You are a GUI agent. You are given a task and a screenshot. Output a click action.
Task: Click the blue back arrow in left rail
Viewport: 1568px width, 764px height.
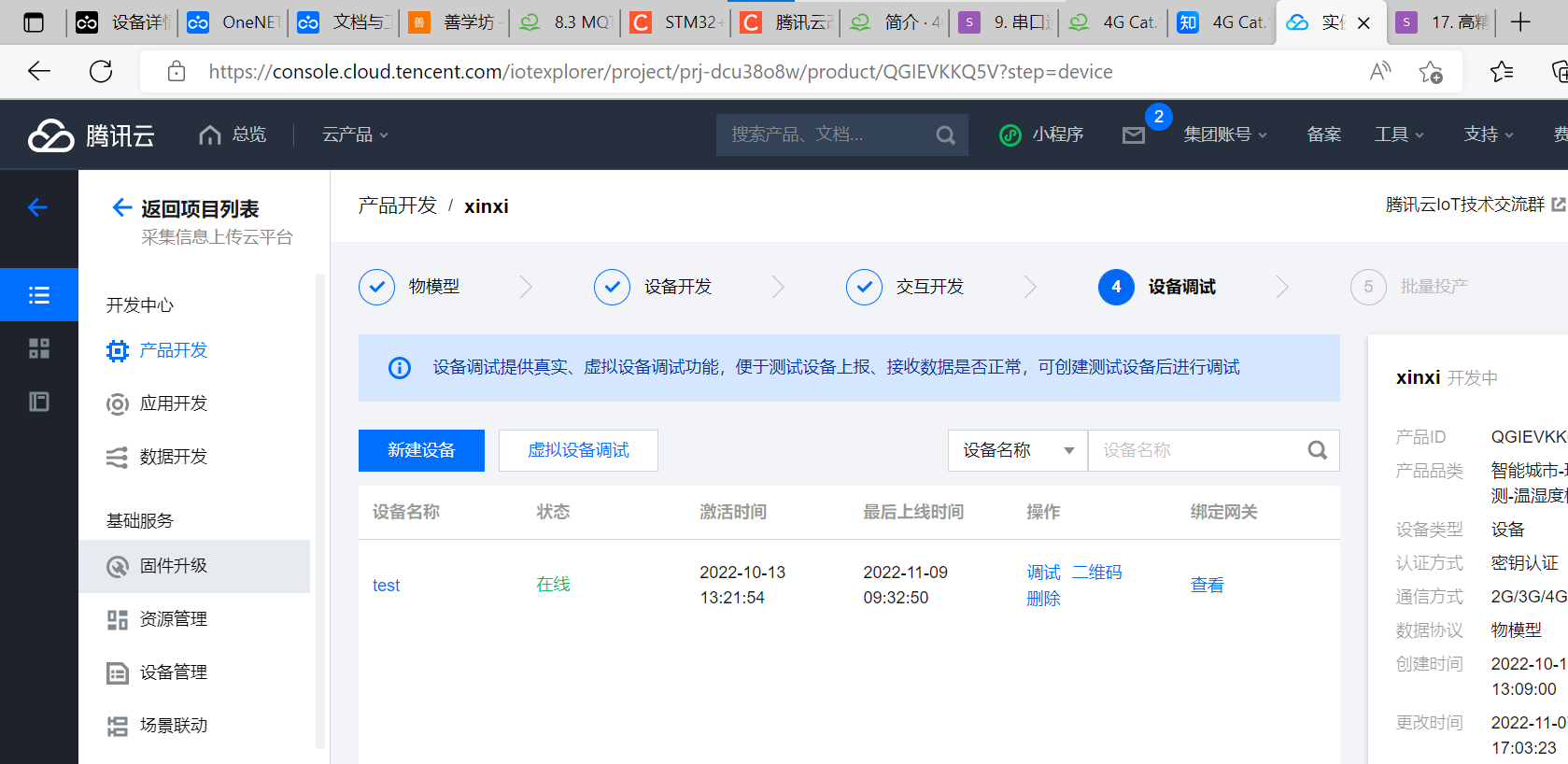point(38,207)
